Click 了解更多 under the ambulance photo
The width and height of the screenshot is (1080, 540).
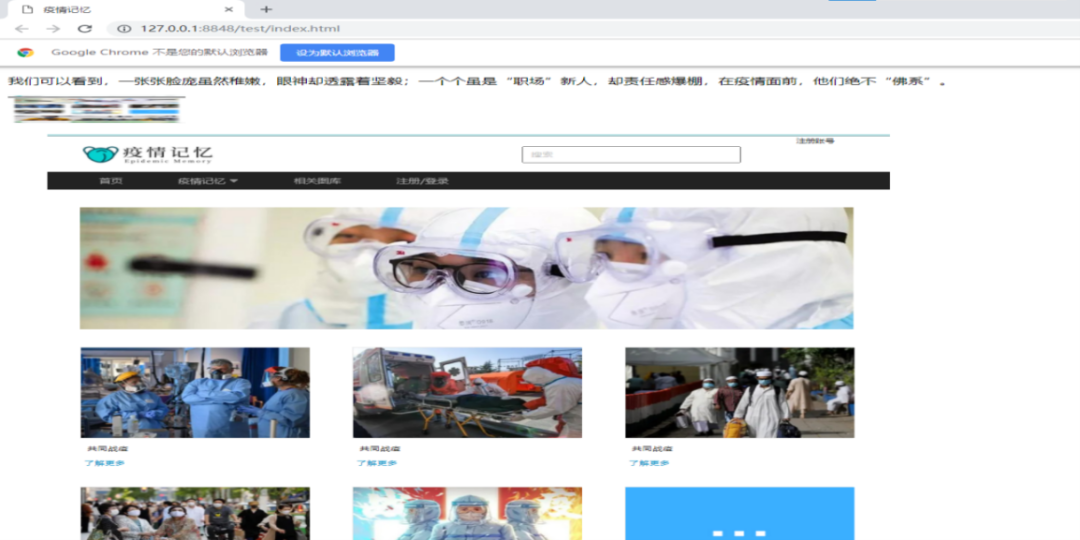pos(377,463)
